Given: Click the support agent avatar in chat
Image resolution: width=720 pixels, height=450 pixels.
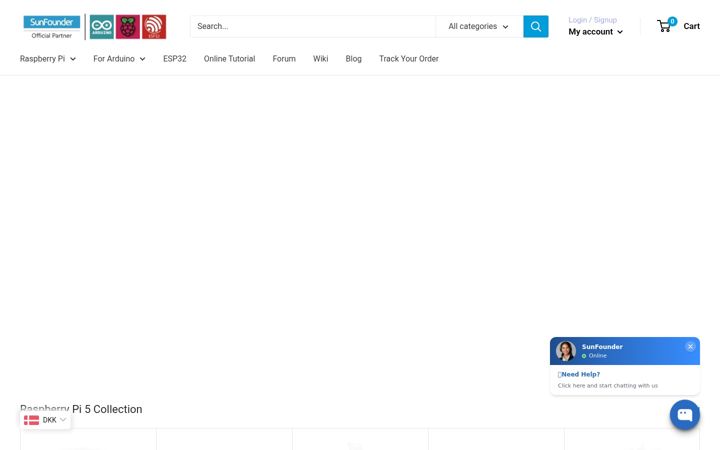Looking at the screenshot, I should coord(566,351).
